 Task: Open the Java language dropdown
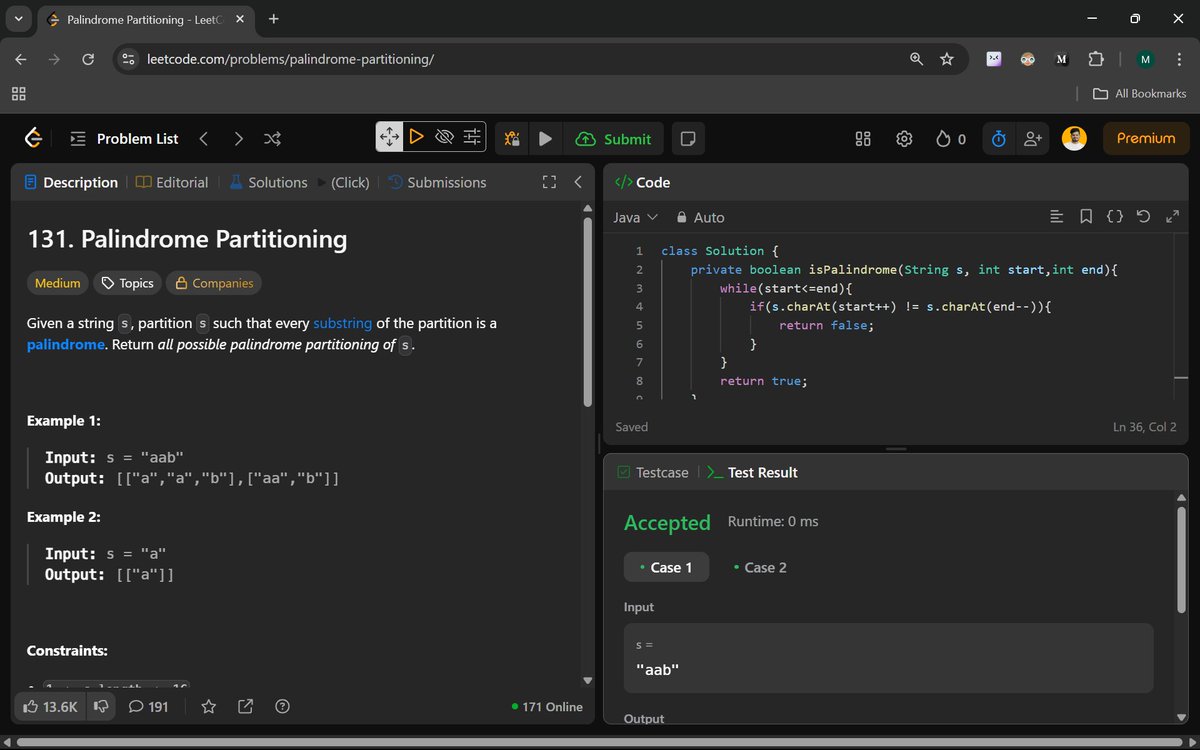pos(636,217)
